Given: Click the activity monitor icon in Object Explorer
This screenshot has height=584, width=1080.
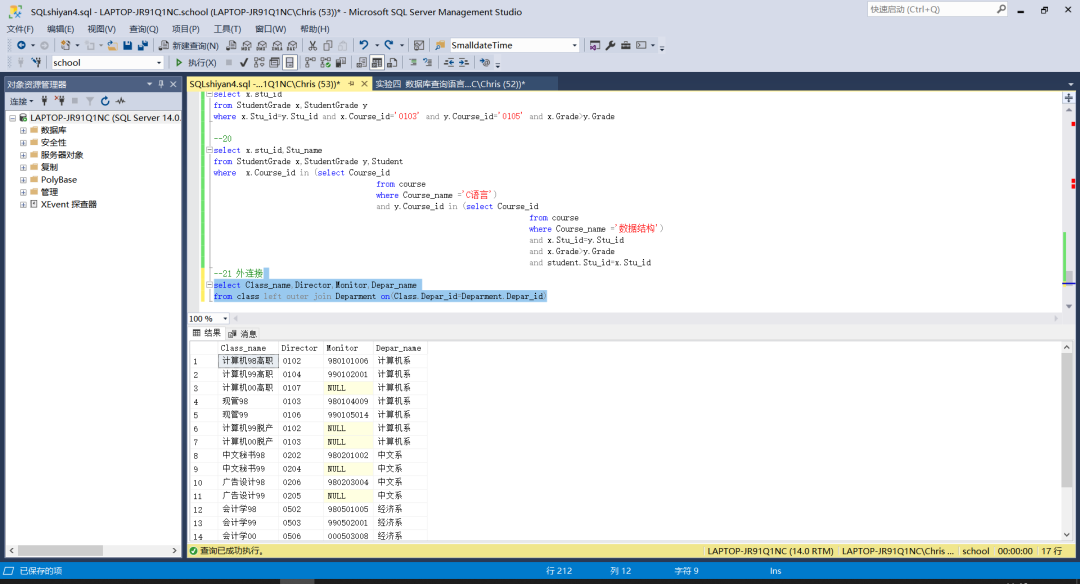Looking at the screenshot, I should [120, 101].
